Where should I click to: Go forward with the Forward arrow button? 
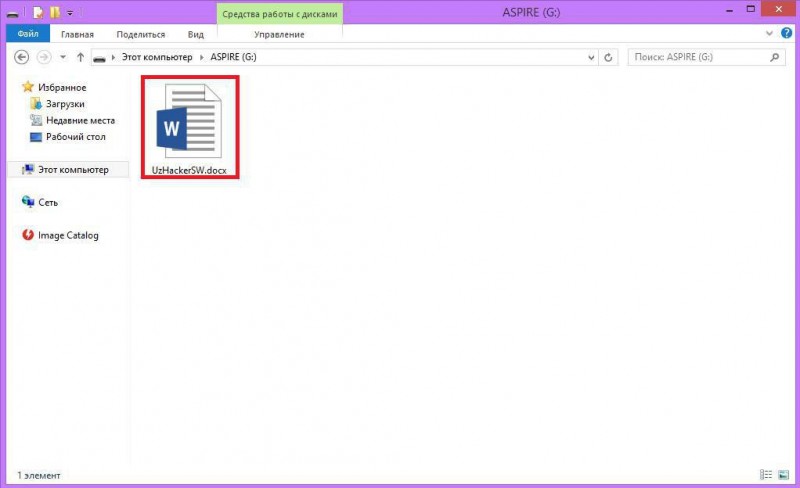click(x=44, y=57)
